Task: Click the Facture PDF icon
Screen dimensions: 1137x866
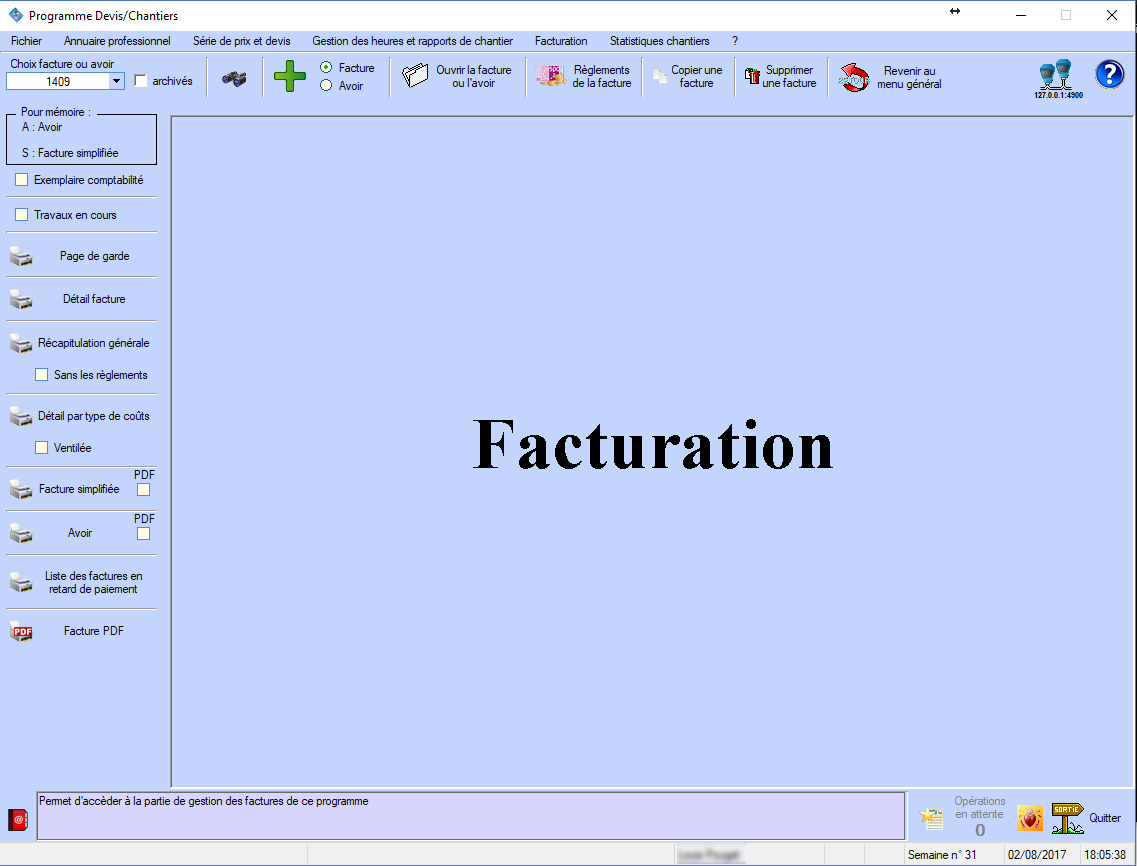Action: tap(21, 632)
